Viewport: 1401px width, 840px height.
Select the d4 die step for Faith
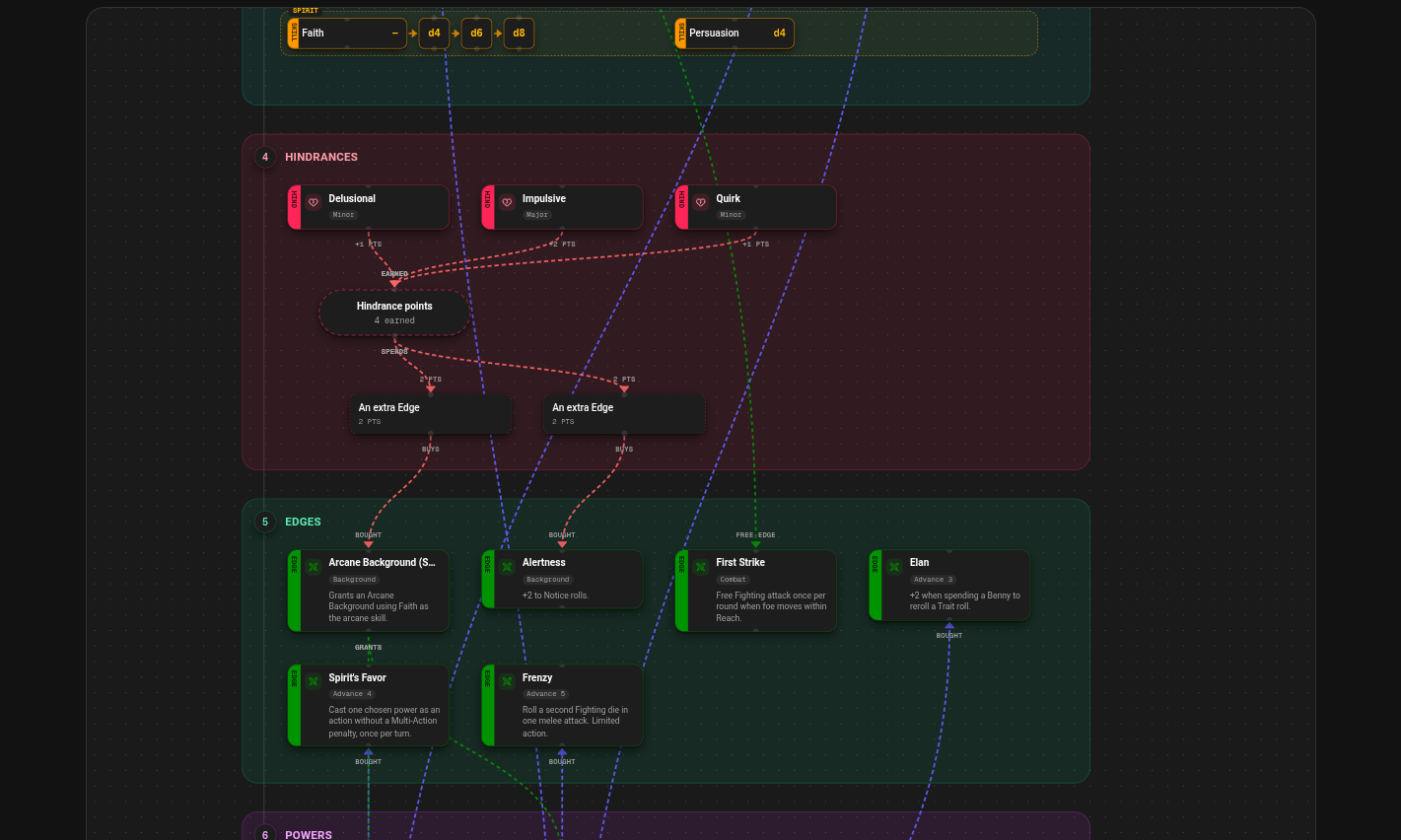tap(434, 34)
